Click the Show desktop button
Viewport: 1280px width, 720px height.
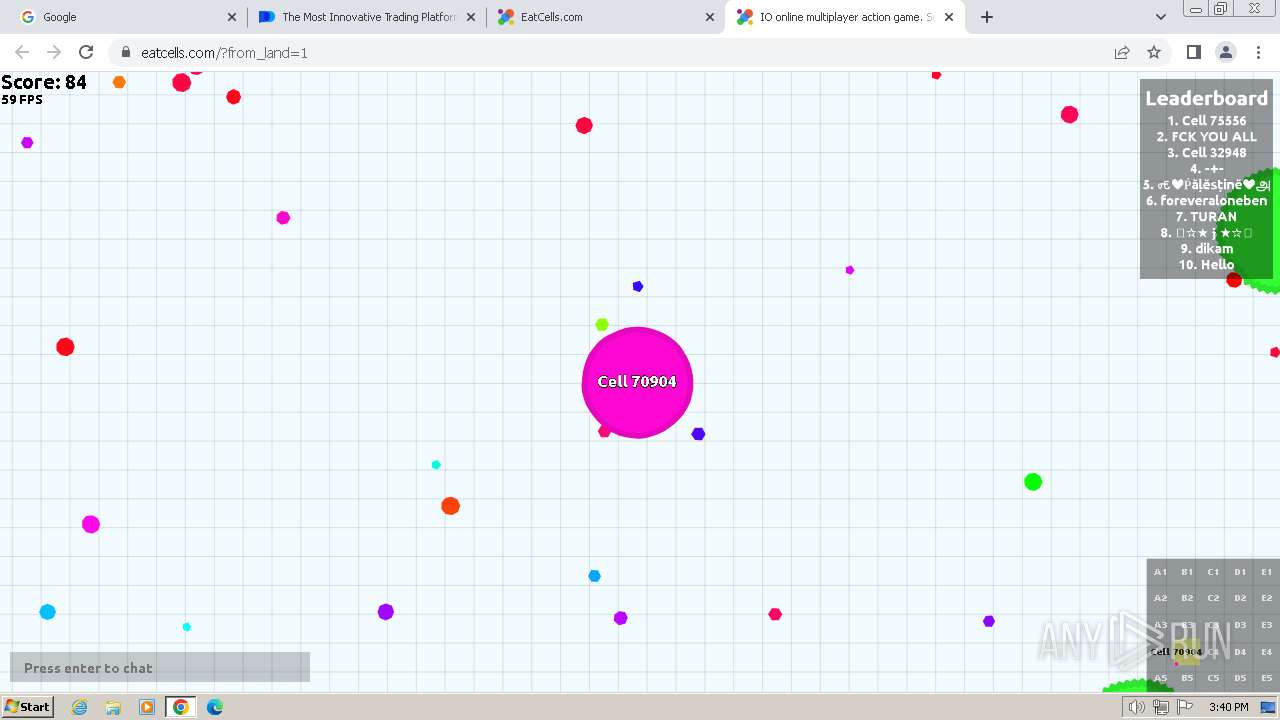(1268, 707)
